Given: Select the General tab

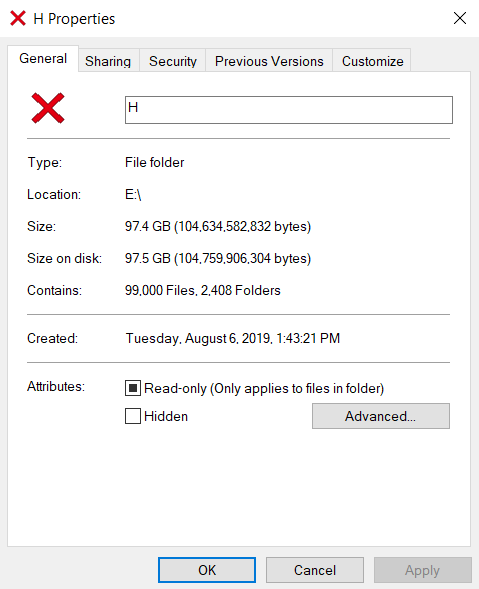Looking at the screenshot, I should point(43,59).
